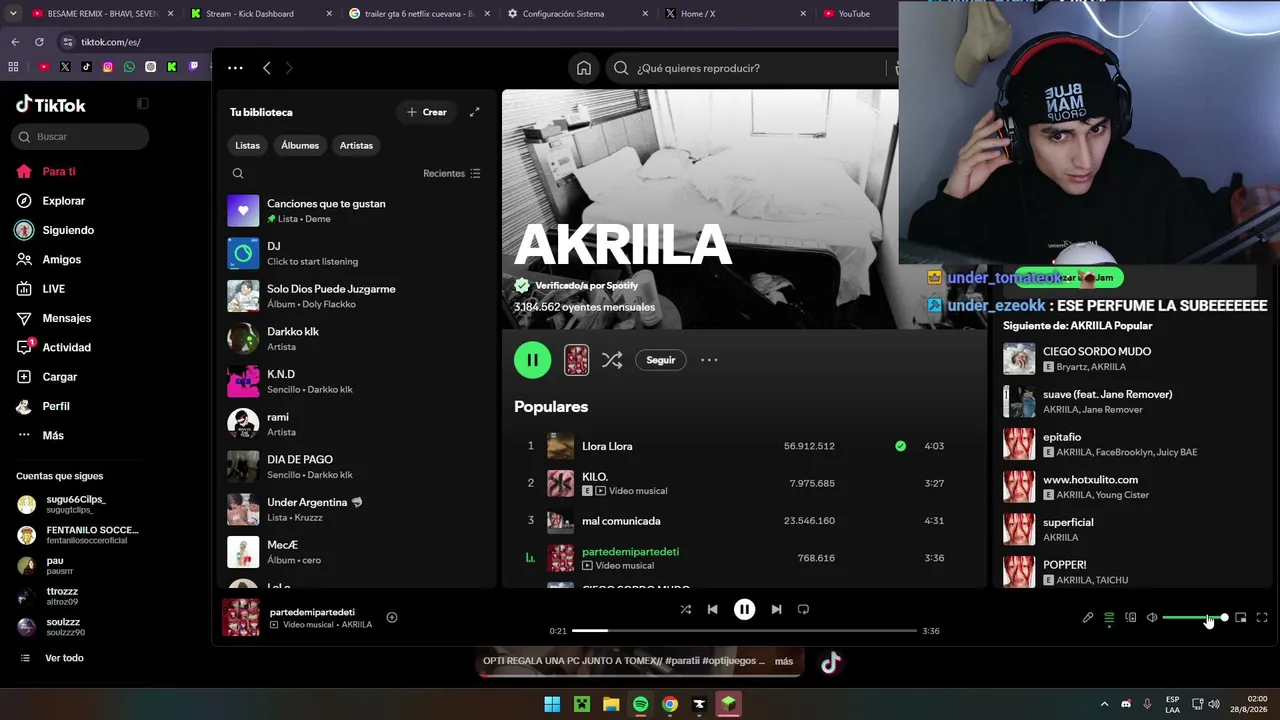Viewport: 1280px width, 720px height.
Task: Click the Spotify search field
Action: (746, 68)
